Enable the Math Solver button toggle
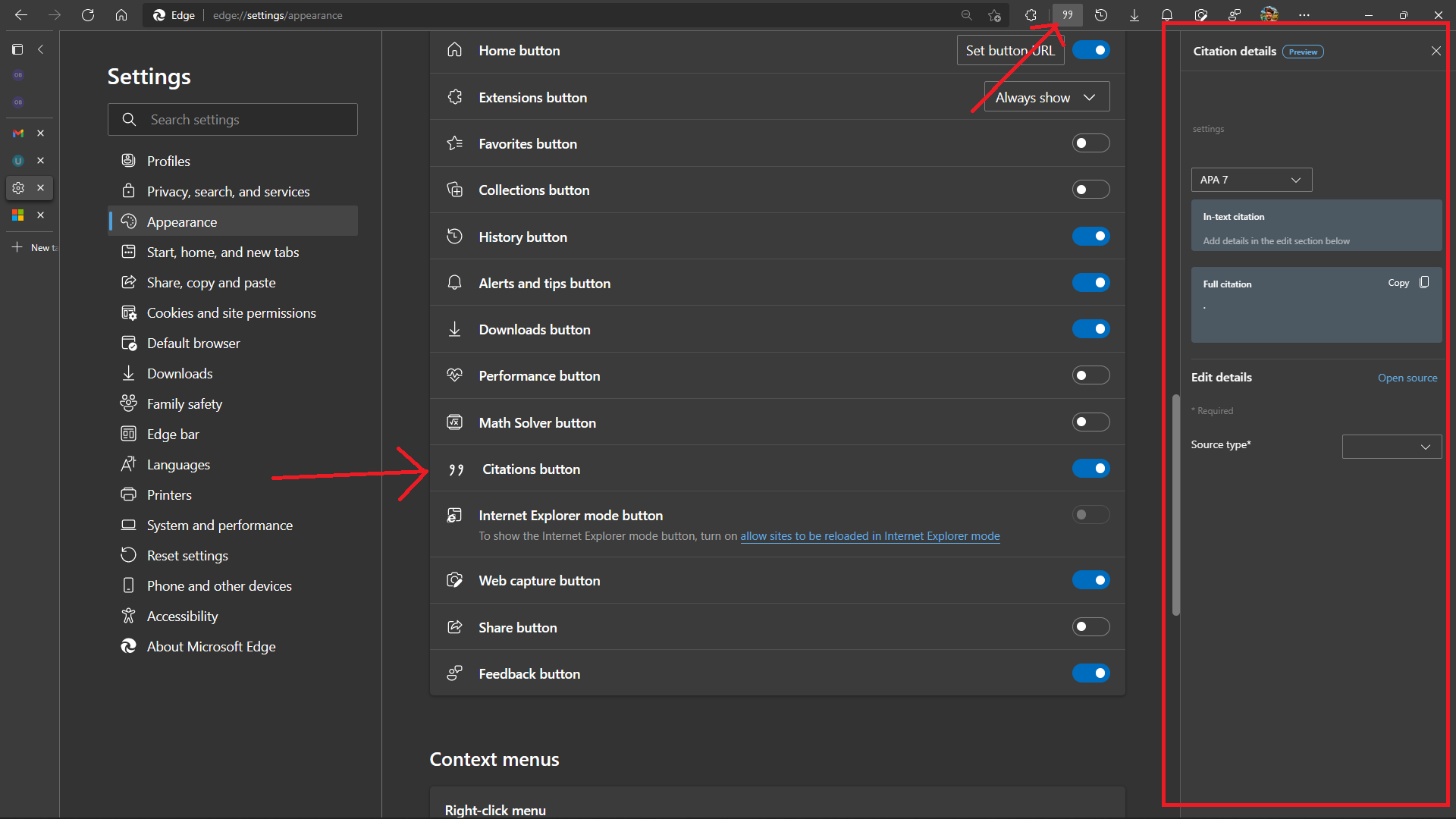 click(1090, 422)
